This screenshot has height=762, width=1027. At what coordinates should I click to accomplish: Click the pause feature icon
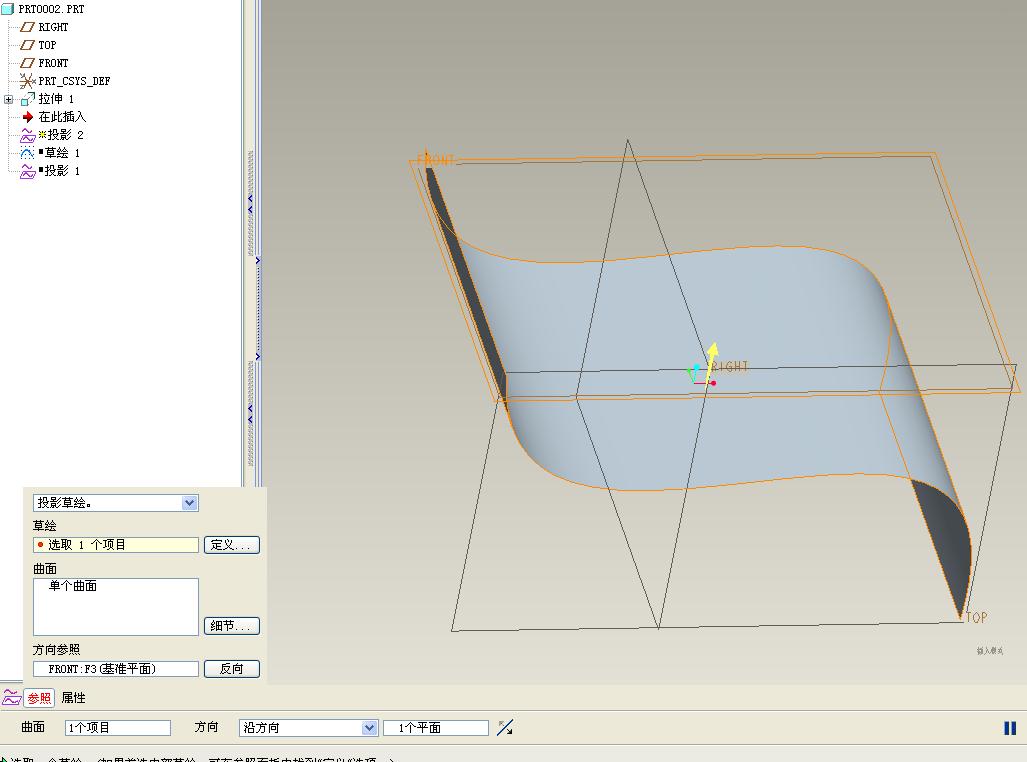click(x=1010, y=728)
